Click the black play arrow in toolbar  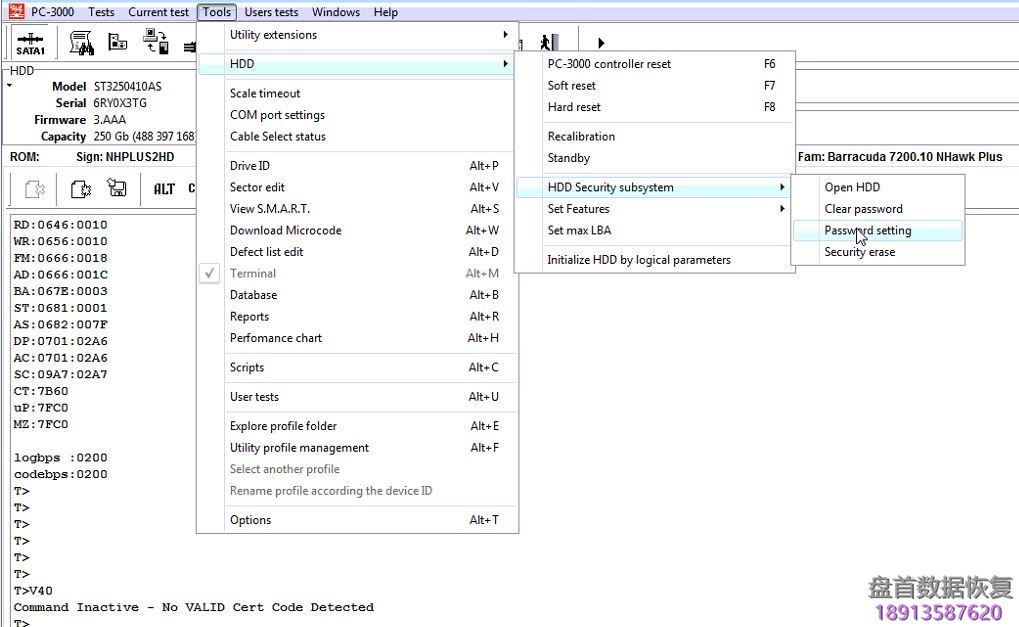pyautogui.click(x=601, y=43)
